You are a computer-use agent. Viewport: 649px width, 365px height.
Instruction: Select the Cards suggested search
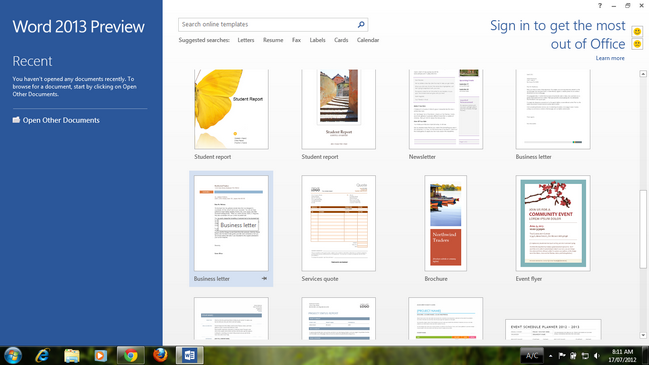click(341, 40)
